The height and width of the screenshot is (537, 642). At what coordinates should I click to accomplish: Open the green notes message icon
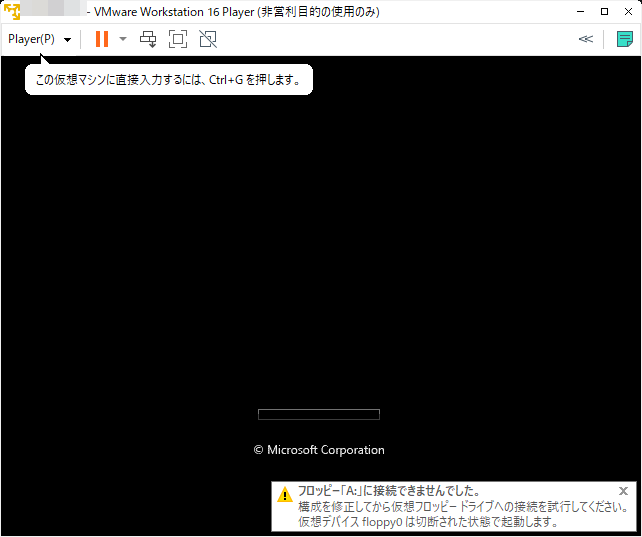pyautogui.click(x=624, y=39)
